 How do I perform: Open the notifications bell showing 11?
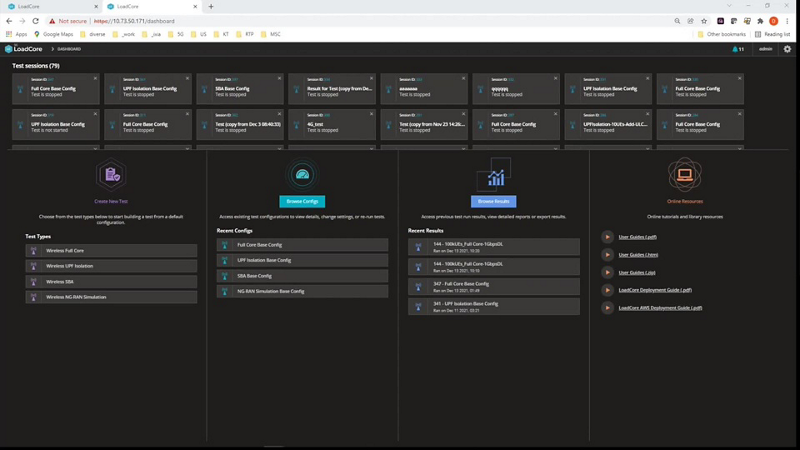click(738, 49)
